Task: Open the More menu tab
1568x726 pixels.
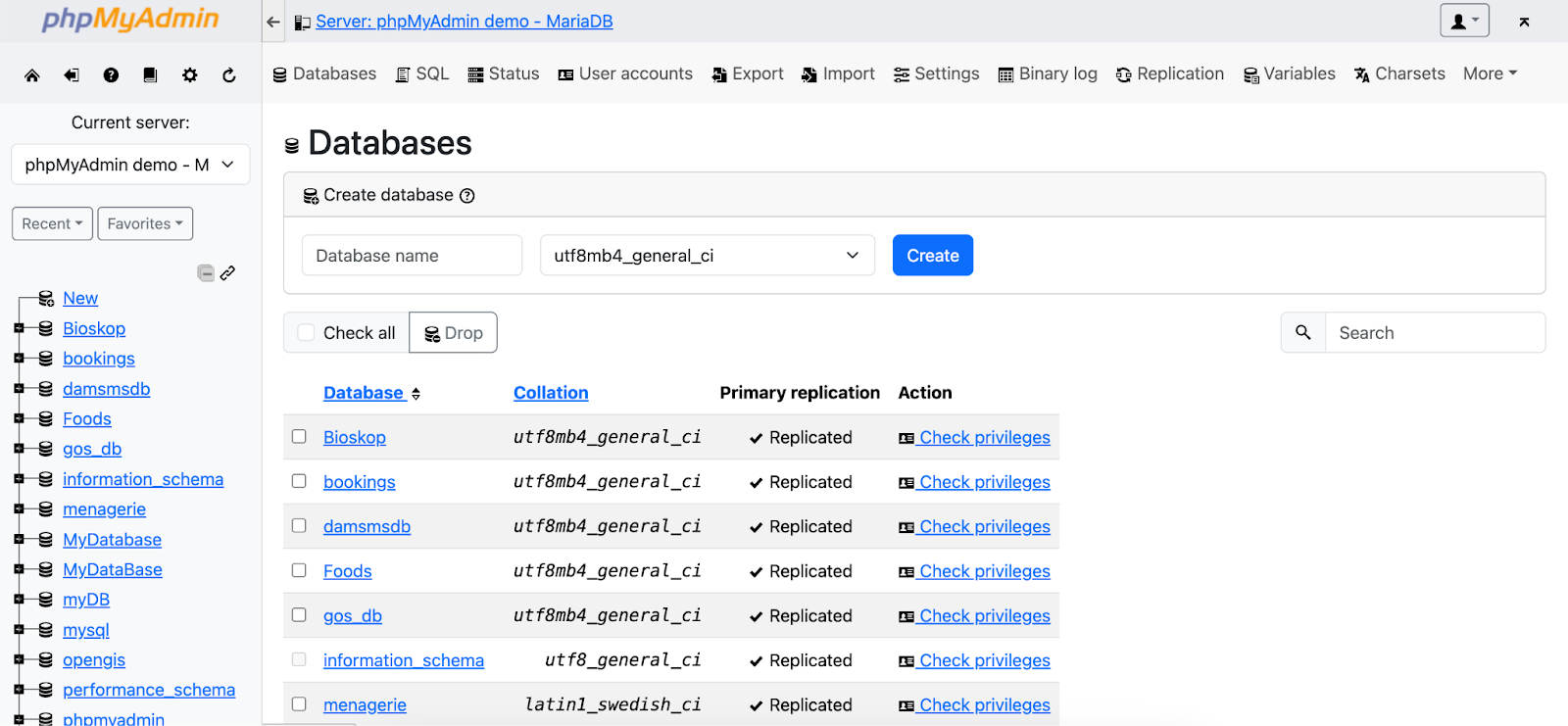Action: [x=1490, y=73]
